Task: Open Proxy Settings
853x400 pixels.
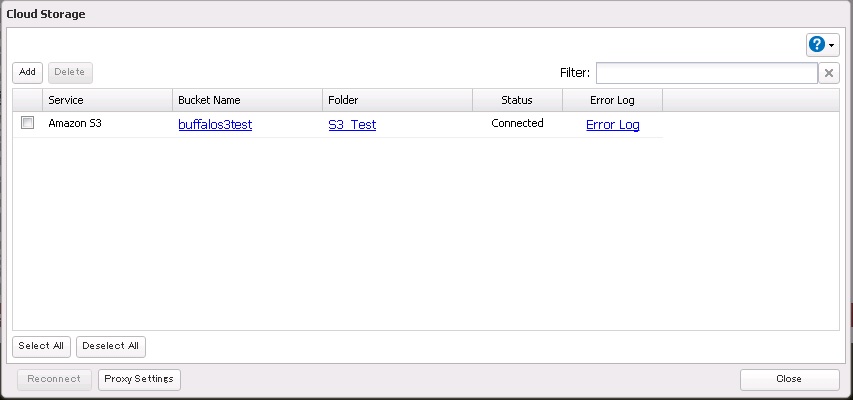Action: pyautogui.click(x=139, y=379)
